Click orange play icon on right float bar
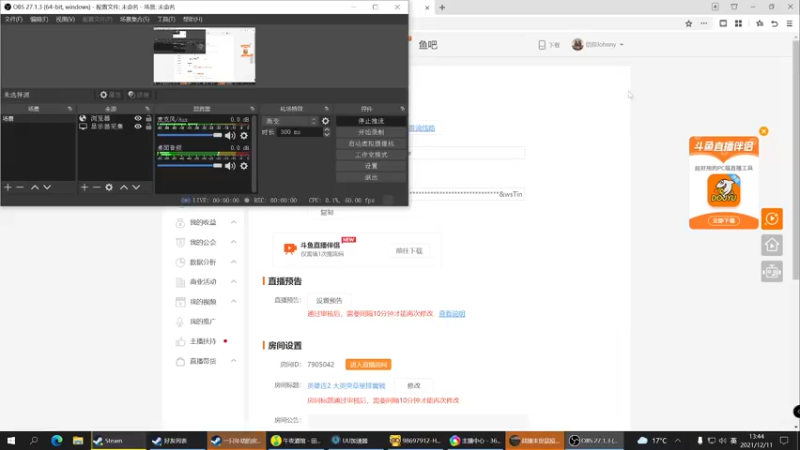Image resolution: width=800 pixels, height=450 pixels. click(772, 219)
